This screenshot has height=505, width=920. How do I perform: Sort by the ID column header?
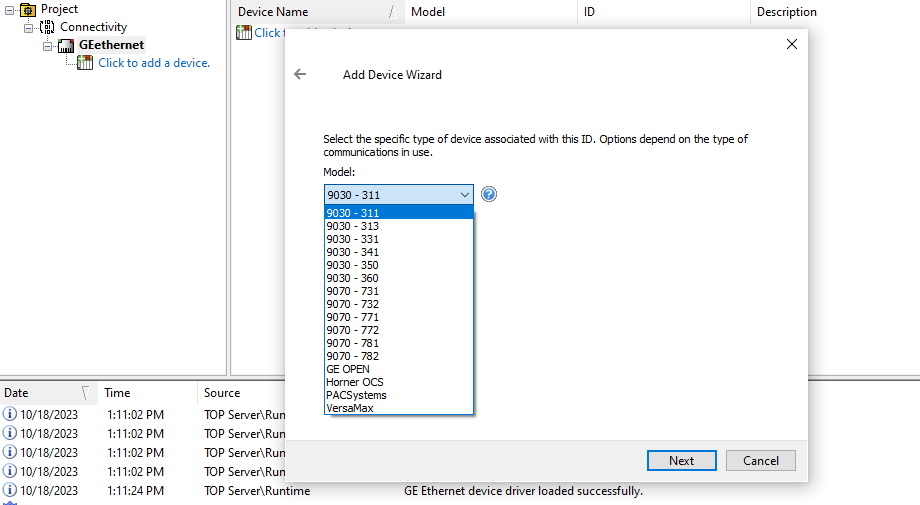664,12
